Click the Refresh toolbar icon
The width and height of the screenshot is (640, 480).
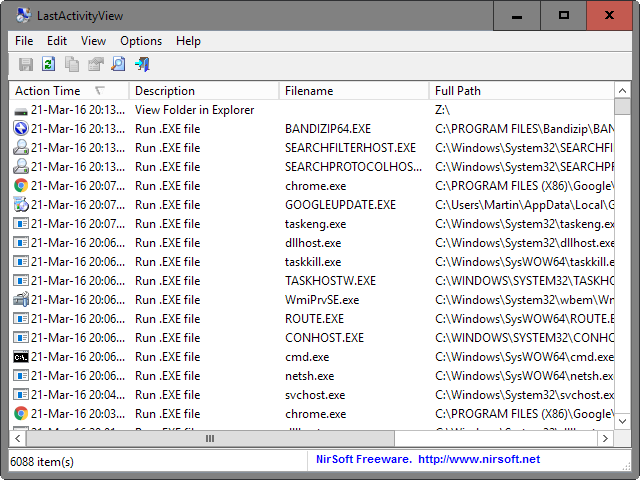click(x=49, y=64)
